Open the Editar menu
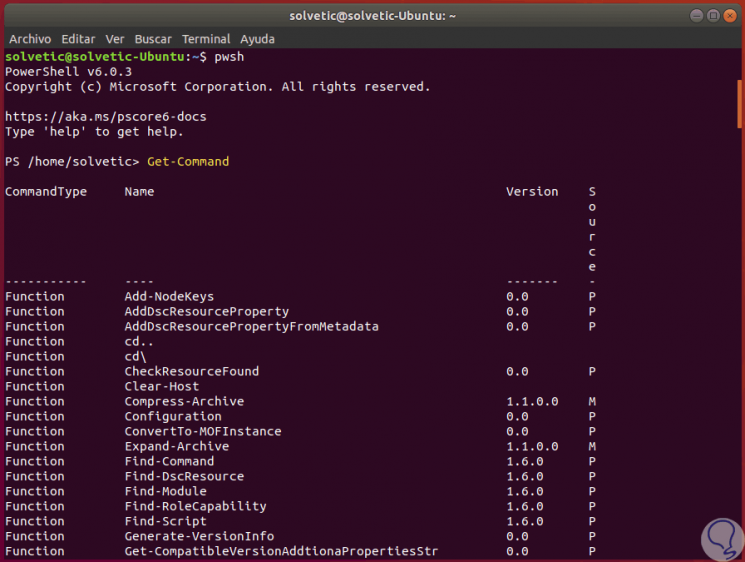The height and width of the screenshot is (562, 745). (x=78, y=39)
